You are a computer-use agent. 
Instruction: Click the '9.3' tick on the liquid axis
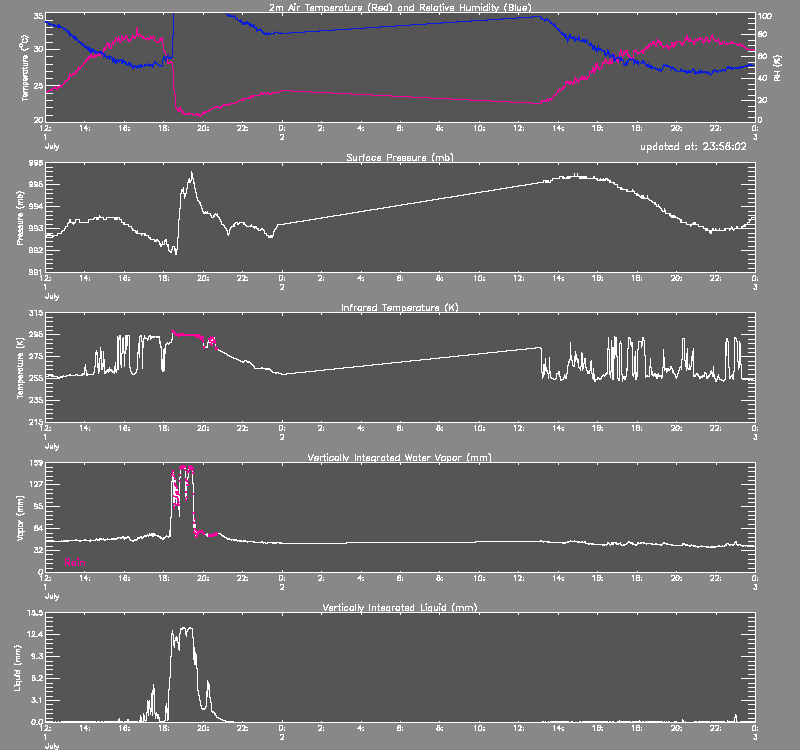pyautogui.click(x=38, y=656)
